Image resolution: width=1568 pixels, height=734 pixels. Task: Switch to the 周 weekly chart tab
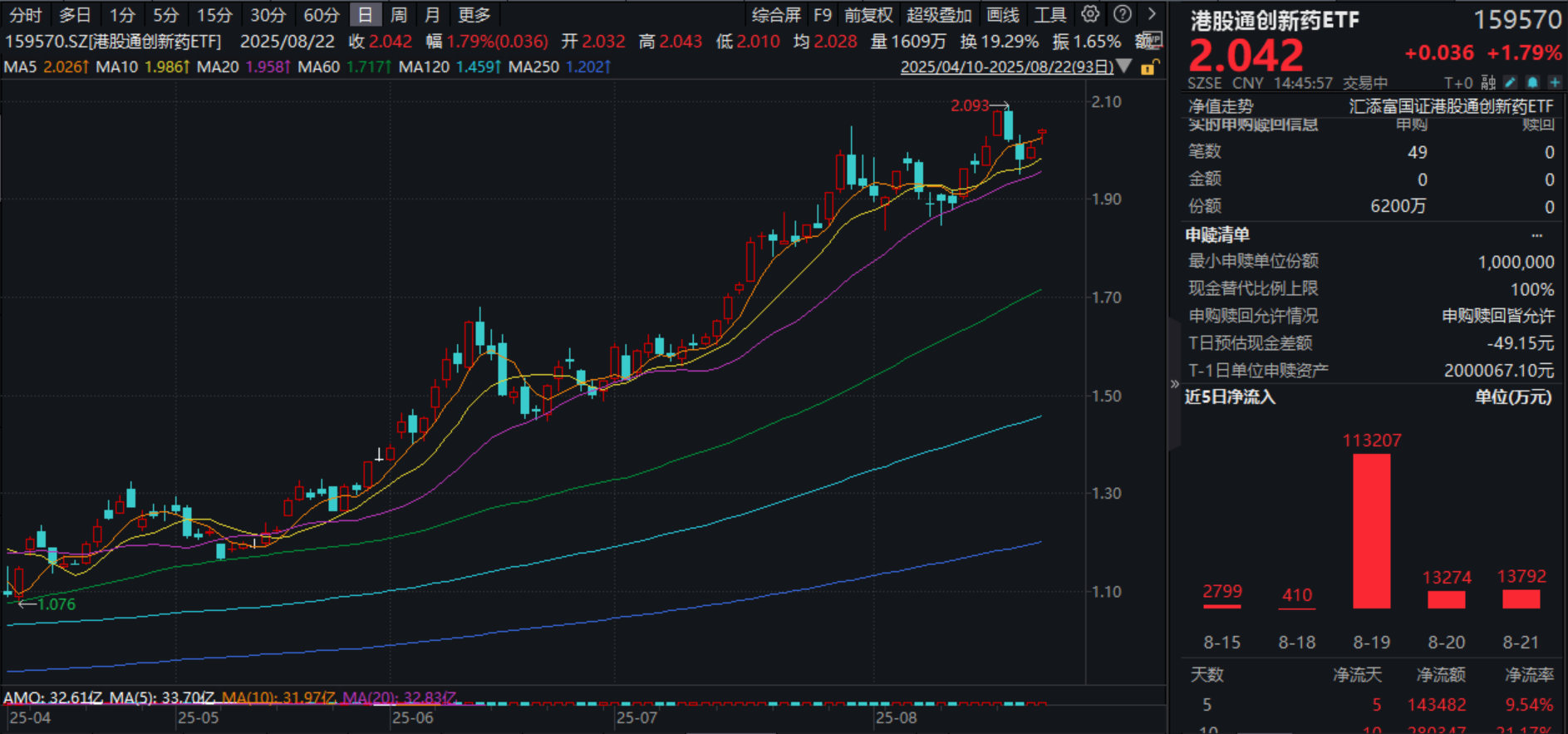tap(399, 15)
